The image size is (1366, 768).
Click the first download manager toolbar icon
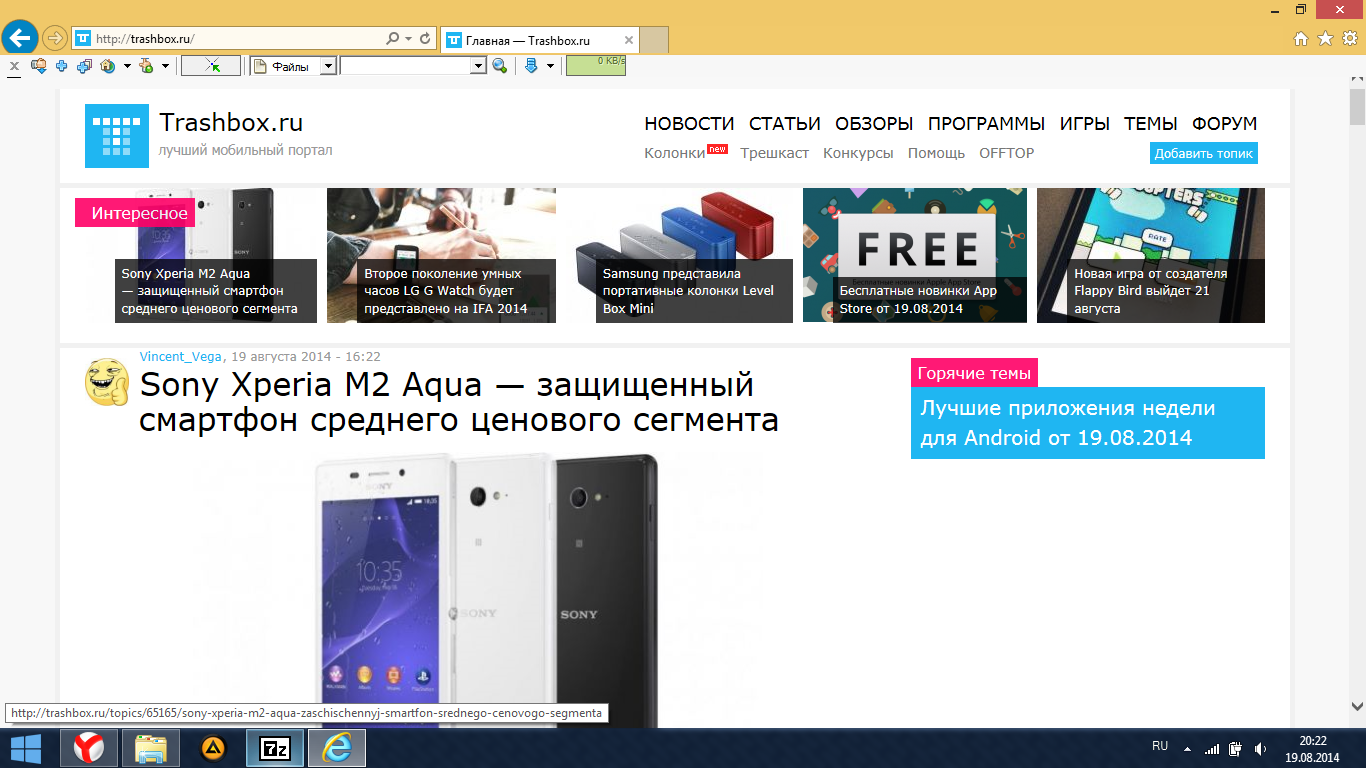pos(39,66)
